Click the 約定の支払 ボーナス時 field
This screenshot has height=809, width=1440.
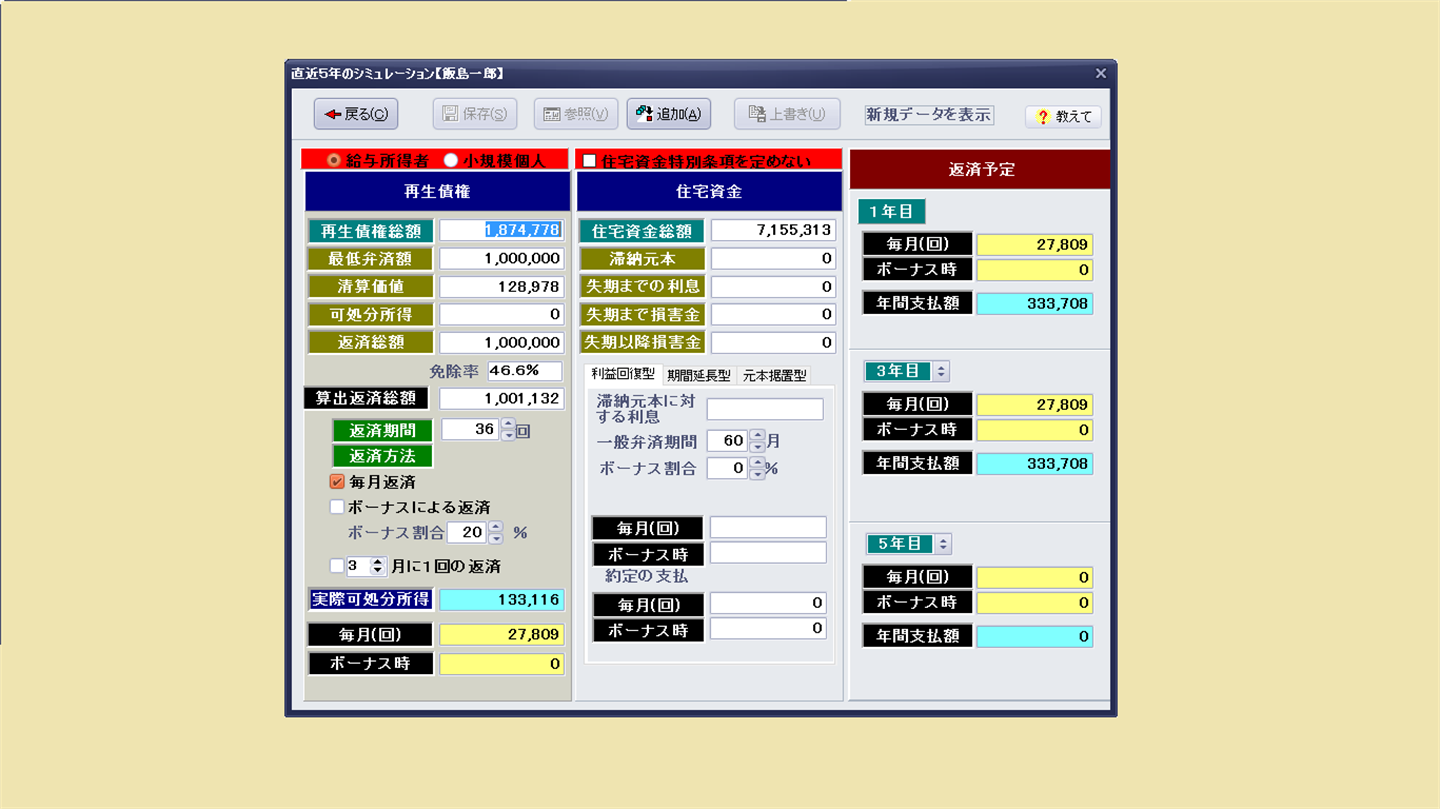tap(768, 629)
